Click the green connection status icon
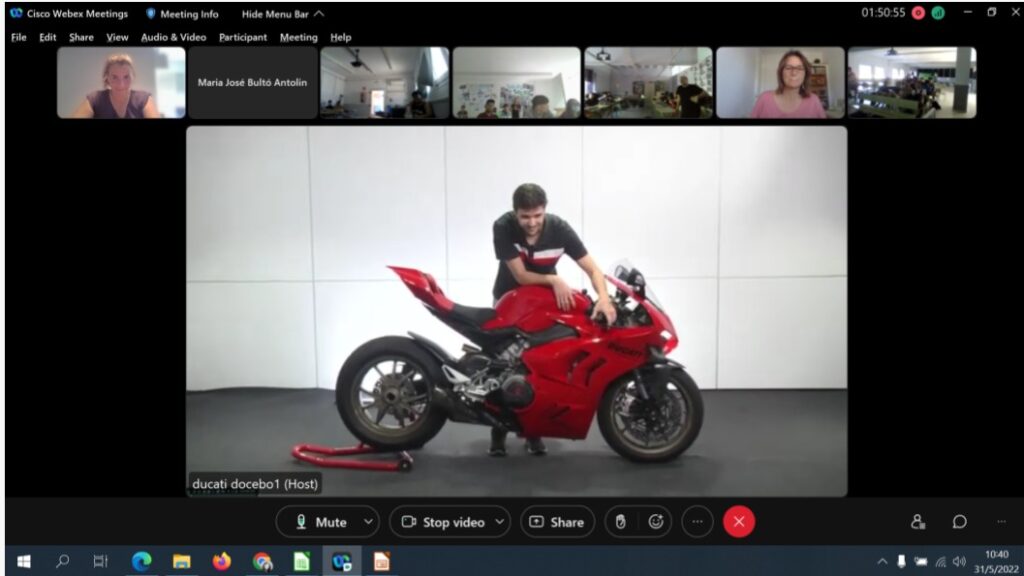This screenshot has width=1024, height=576. pyautogui.click(x=938, y=13)
